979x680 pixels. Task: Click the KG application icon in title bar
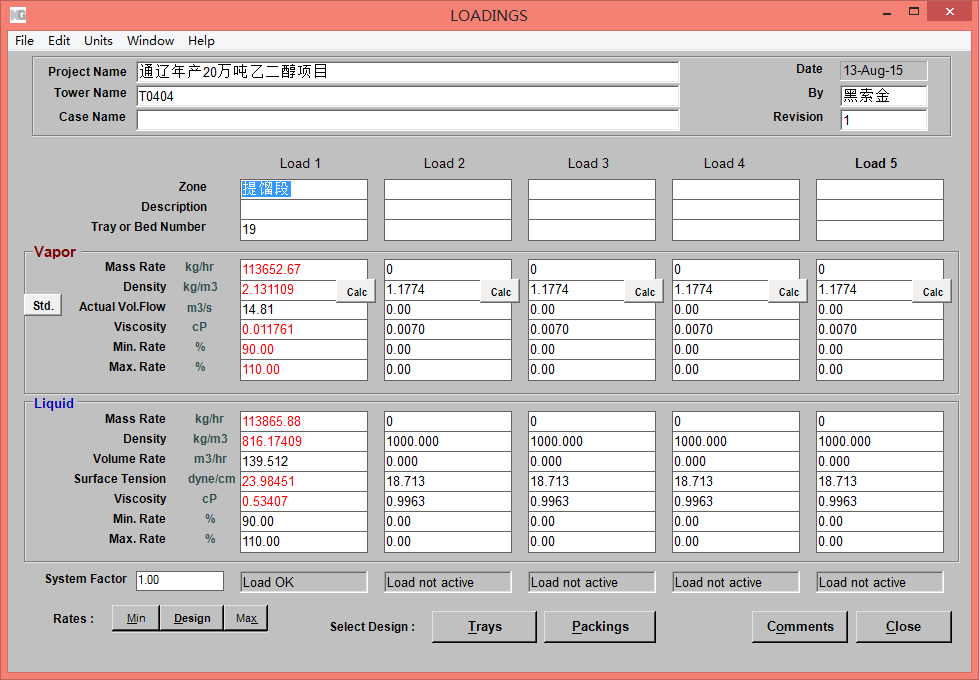point(17,15)
